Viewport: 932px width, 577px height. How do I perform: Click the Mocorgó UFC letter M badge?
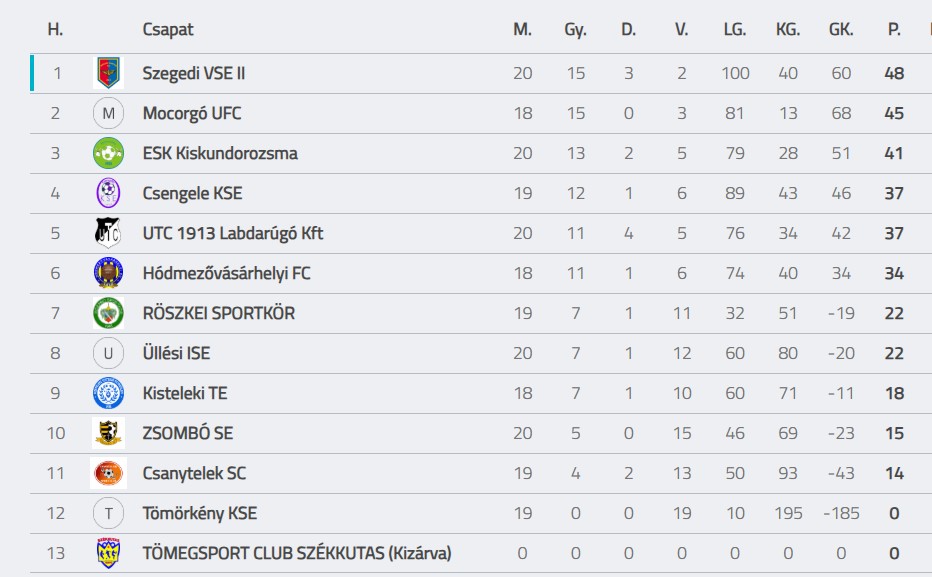pos(108,113)
